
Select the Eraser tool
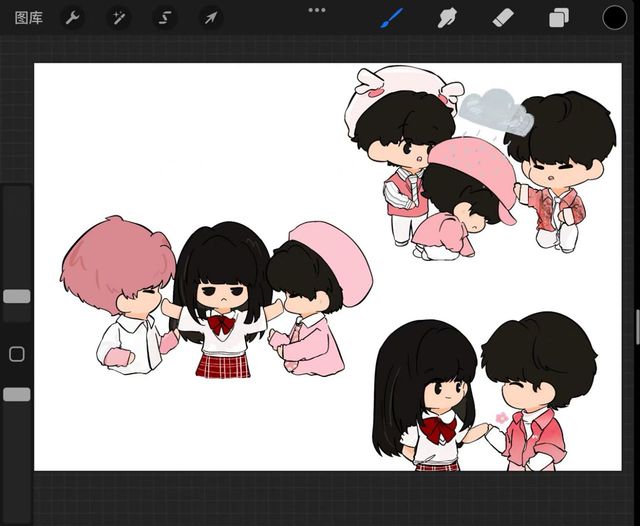click(503, 18)
